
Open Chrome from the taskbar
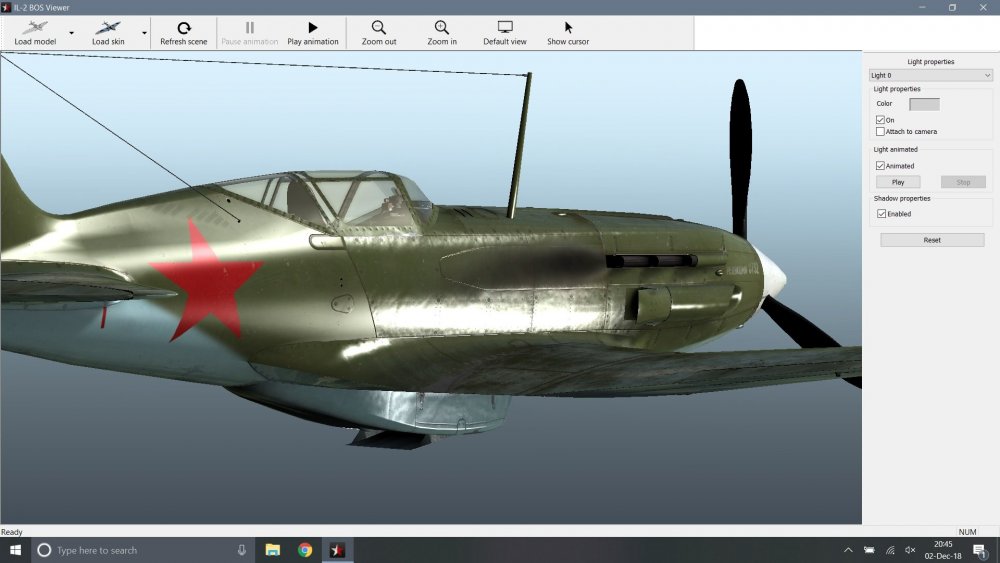click(x=305, y=550)
